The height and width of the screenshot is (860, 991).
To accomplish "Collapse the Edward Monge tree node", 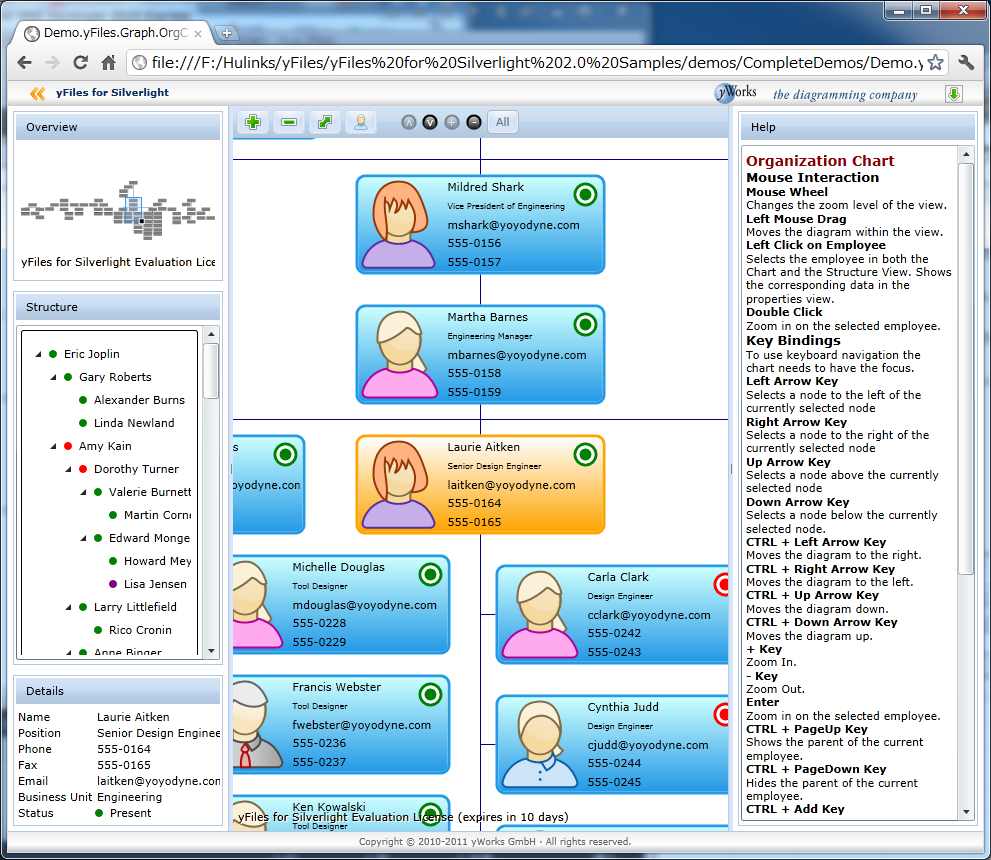I will coord(83,538).
